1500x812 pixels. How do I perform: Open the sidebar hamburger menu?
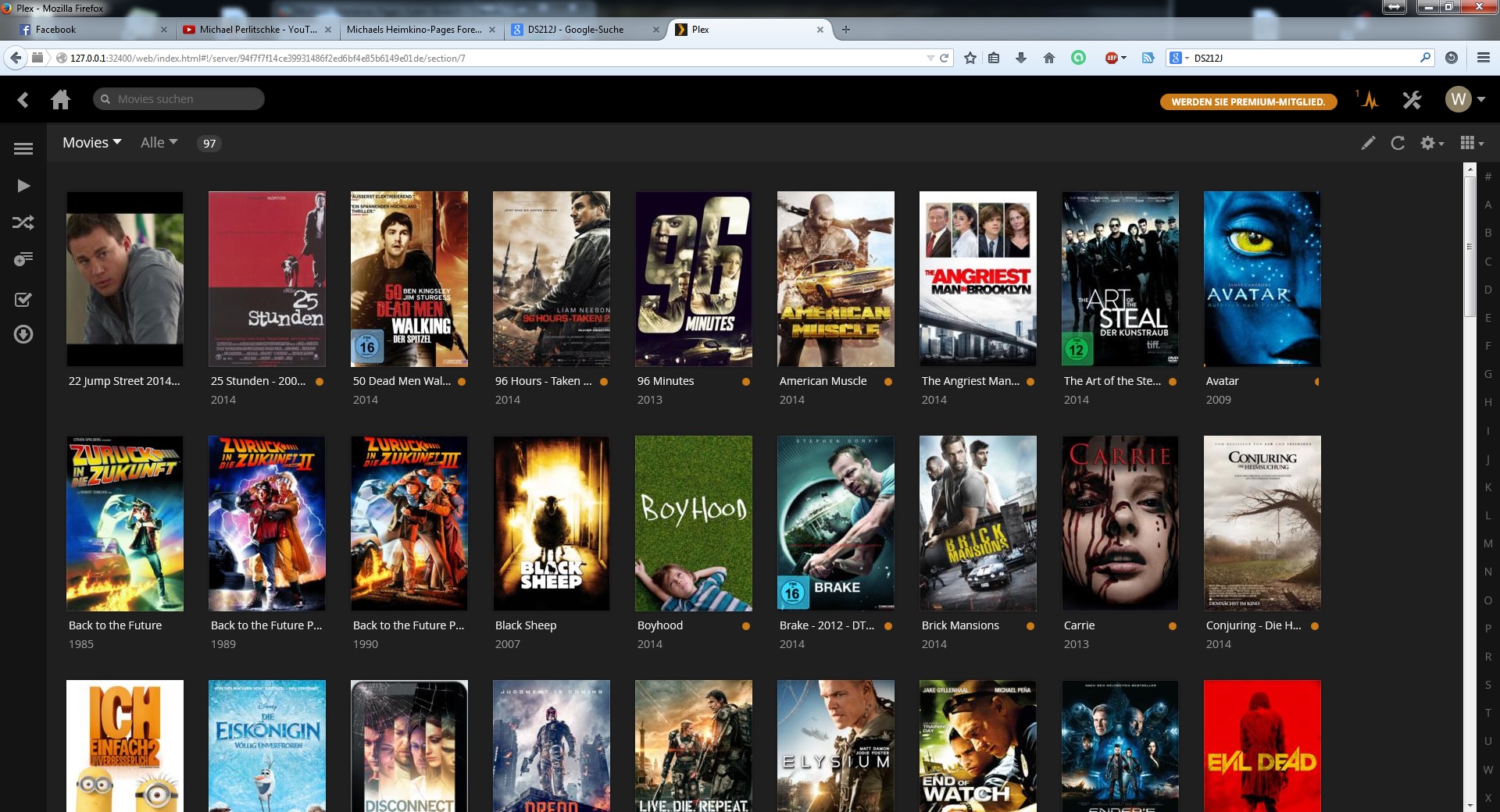pyautogui.click(x=23, y=148)
